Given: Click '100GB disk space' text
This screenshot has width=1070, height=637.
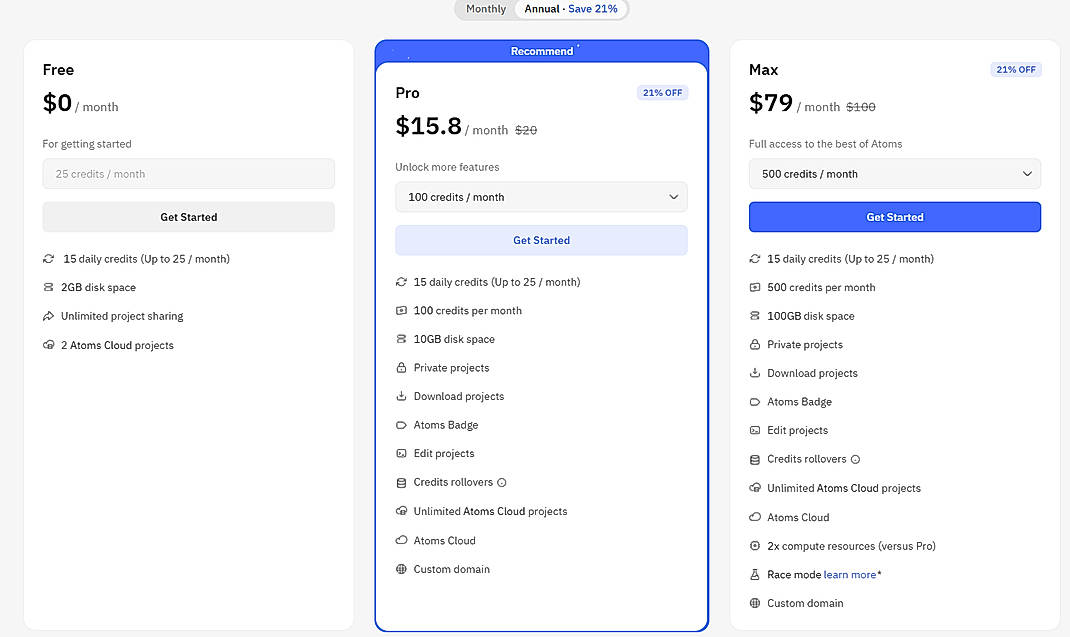Looking at the screenshot, I should pyautogui.click(x=811, y=316).
